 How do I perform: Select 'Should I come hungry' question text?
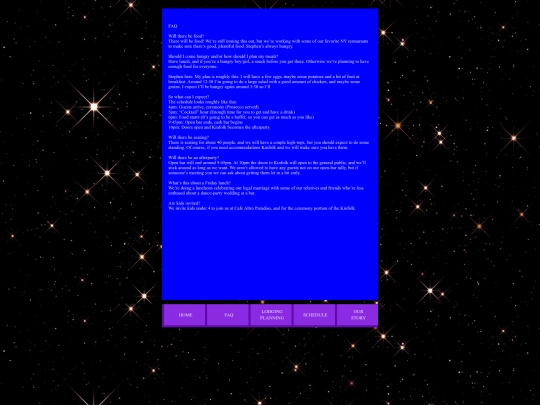point(223,56)
